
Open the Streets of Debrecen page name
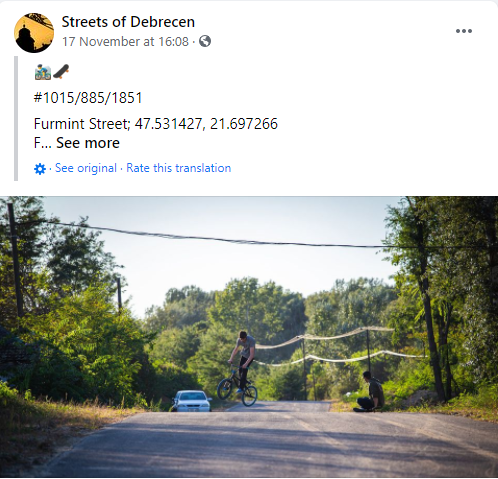tap(128, 22)
